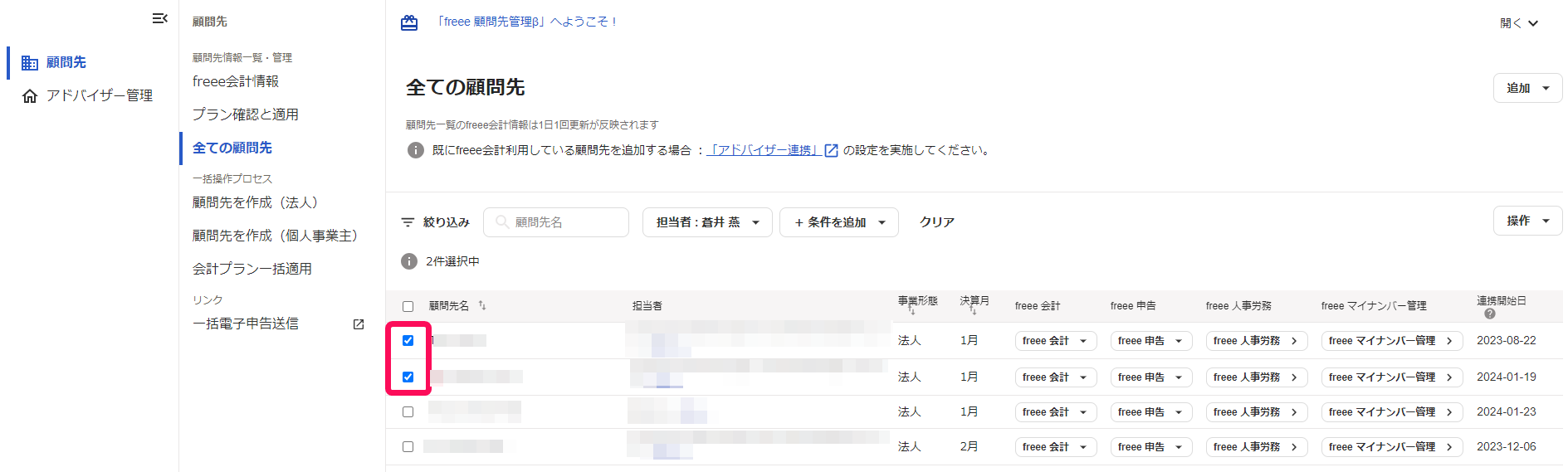This screenshot has width=1568, height=472.
Task: Click the info icon beside 2件選択中
Action: [x=409, y=261]
